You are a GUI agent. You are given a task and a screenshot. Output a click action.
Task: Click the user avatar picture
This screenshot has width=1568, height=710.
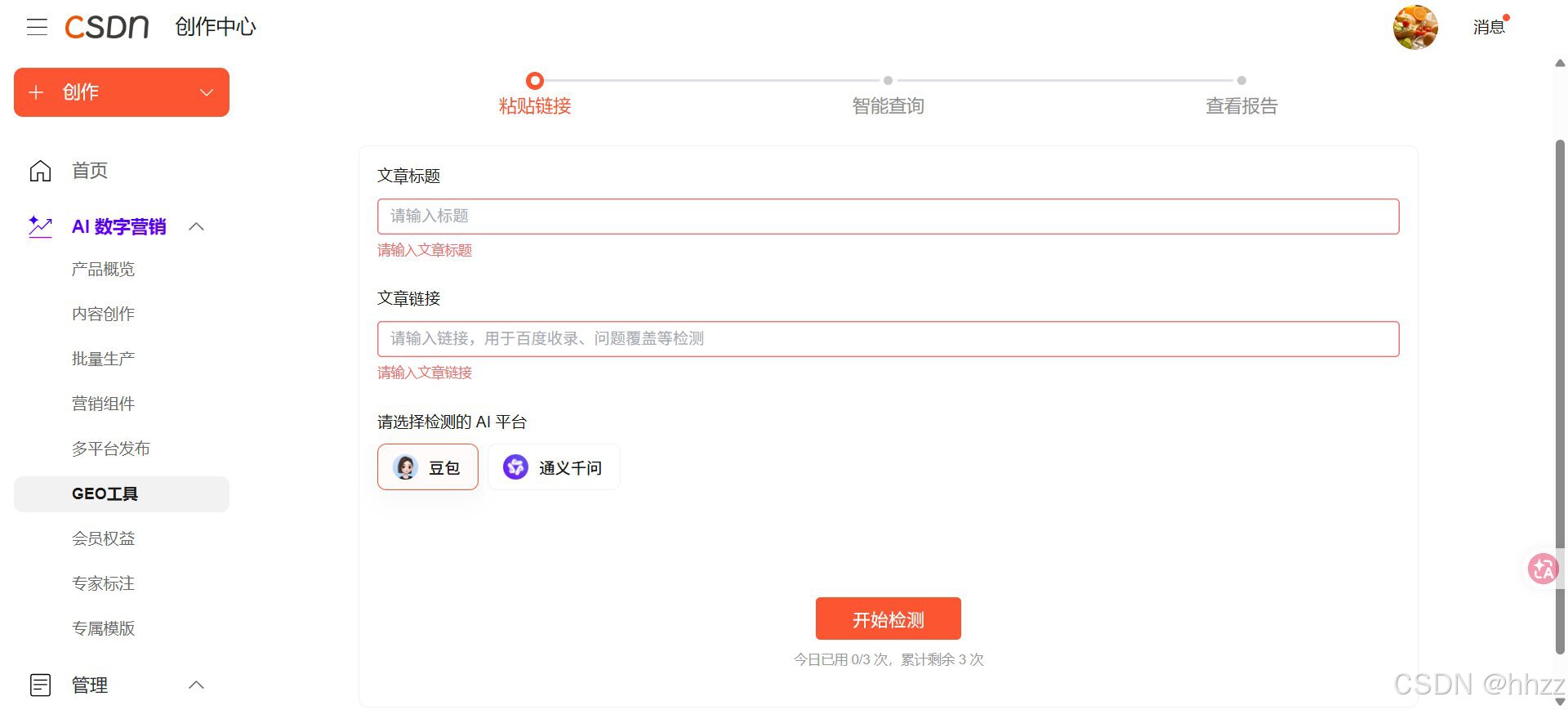tap(1415, 27)
